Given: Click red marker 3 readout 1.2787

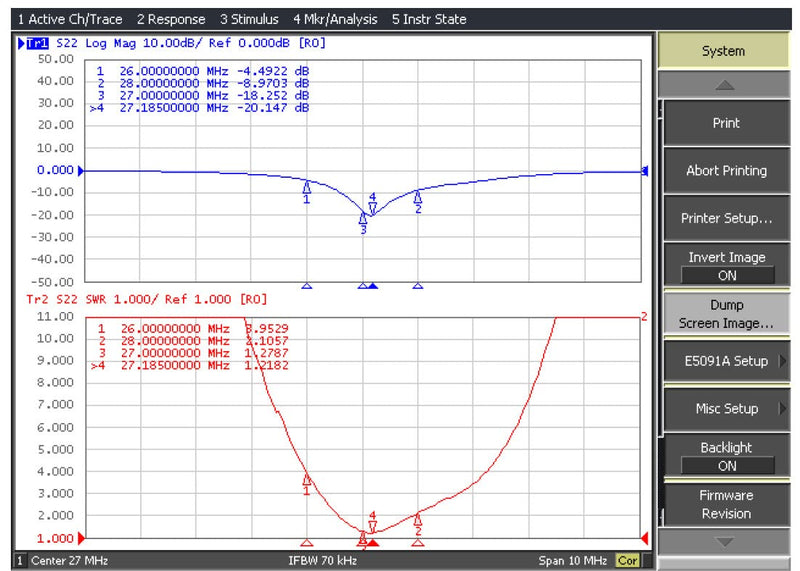Looking at the screenshot, I should pos(193,353).
